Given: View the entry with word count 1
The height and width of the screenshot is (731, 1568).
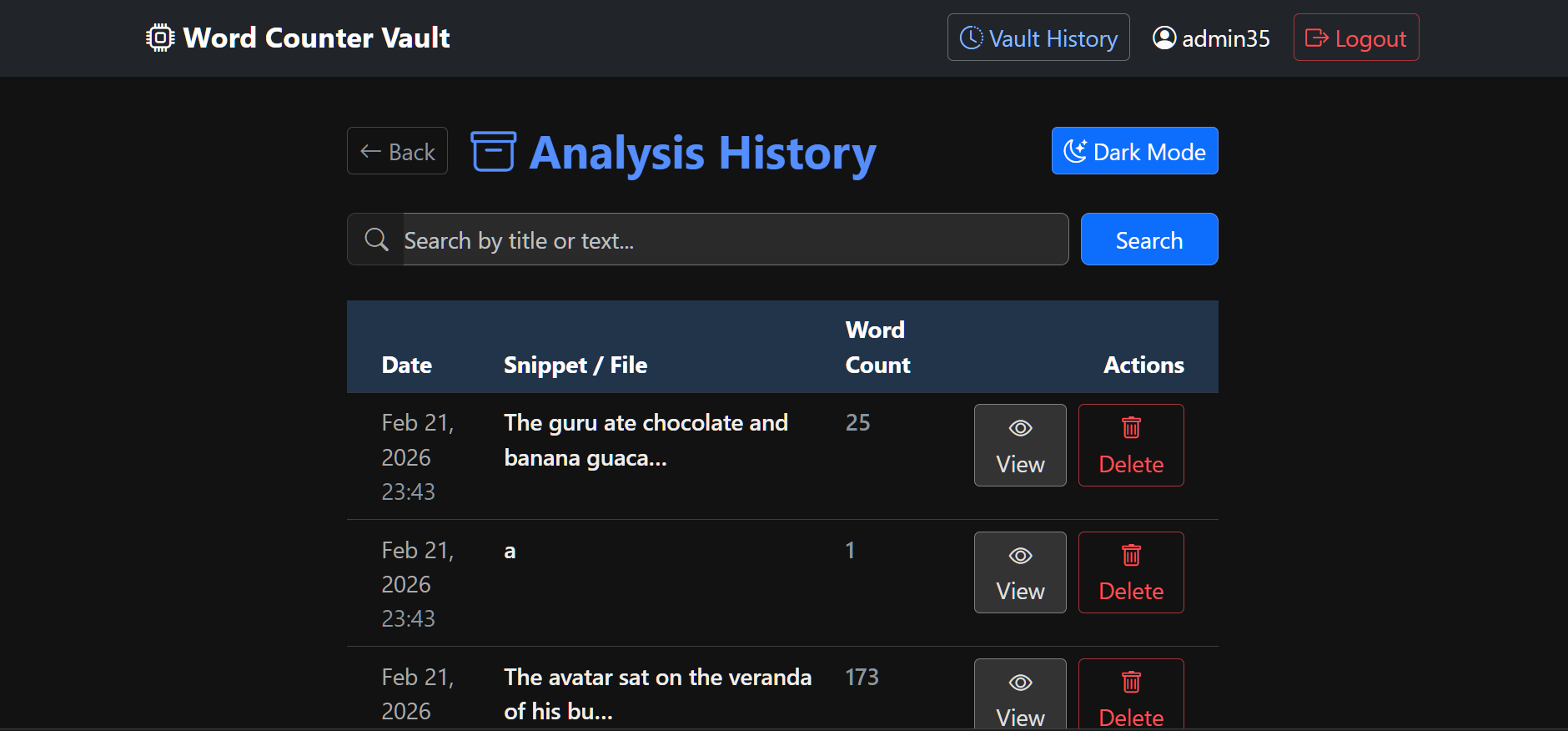Looking at the screenshot, I should coord(1020,572).
